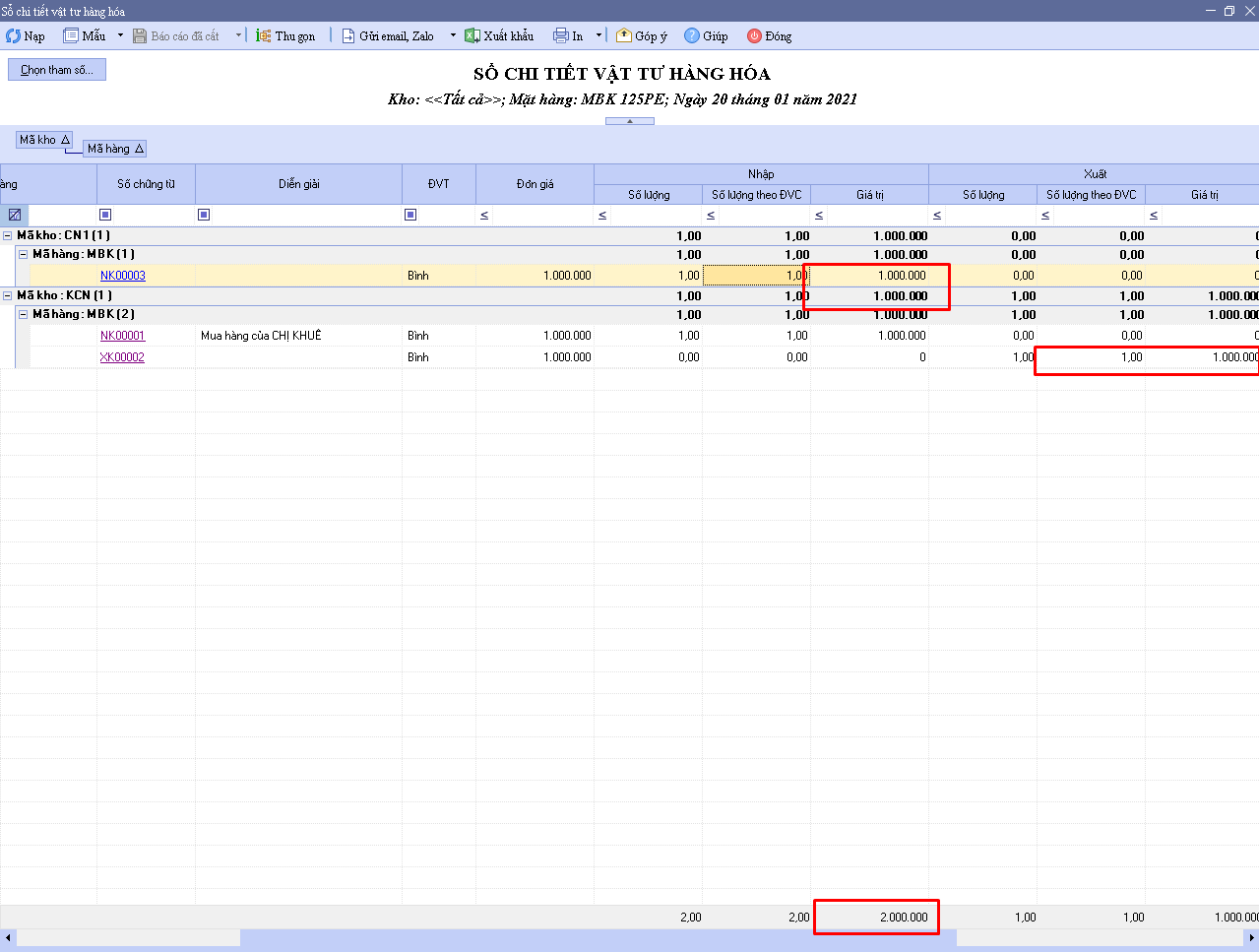Image resolution: width=1259 pixels, height=952 pixels.
Task: Click the ĐVT column header
Action: coord(438,184)
